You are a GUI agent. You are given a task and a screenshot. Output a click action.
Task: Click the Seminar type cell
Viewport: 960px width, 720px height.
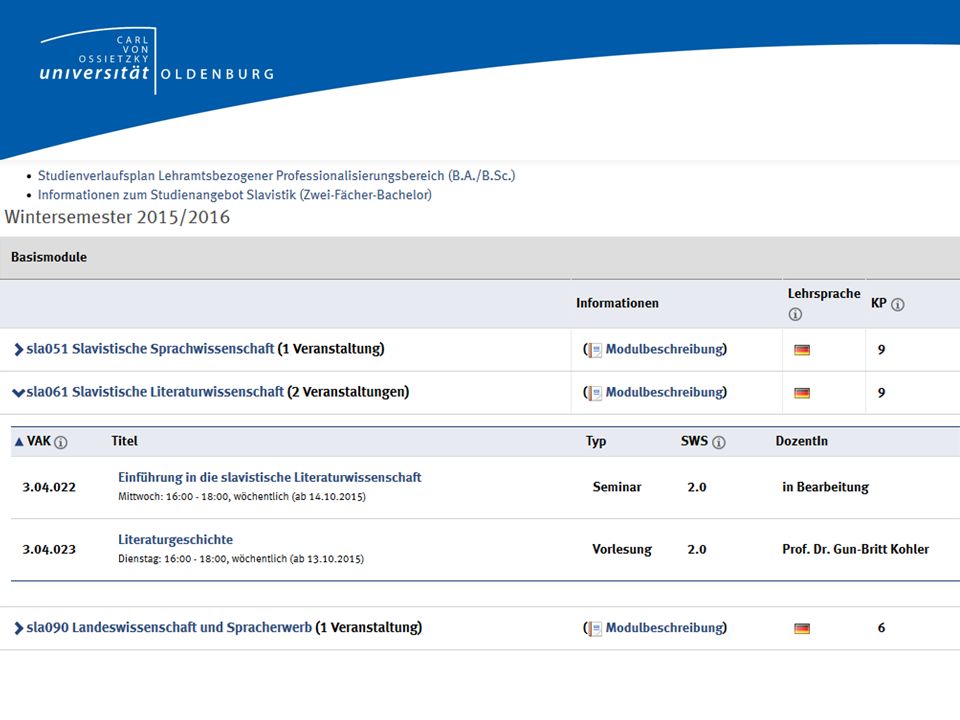pyautogui.click(x=617, y=487)
